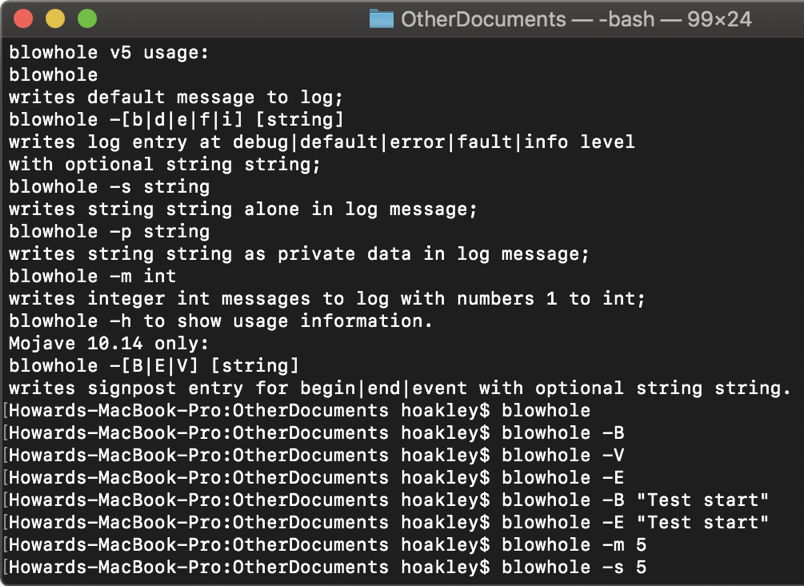Click the "writes default message to log;" line
The image size is (804, 586).
(176, 97)
